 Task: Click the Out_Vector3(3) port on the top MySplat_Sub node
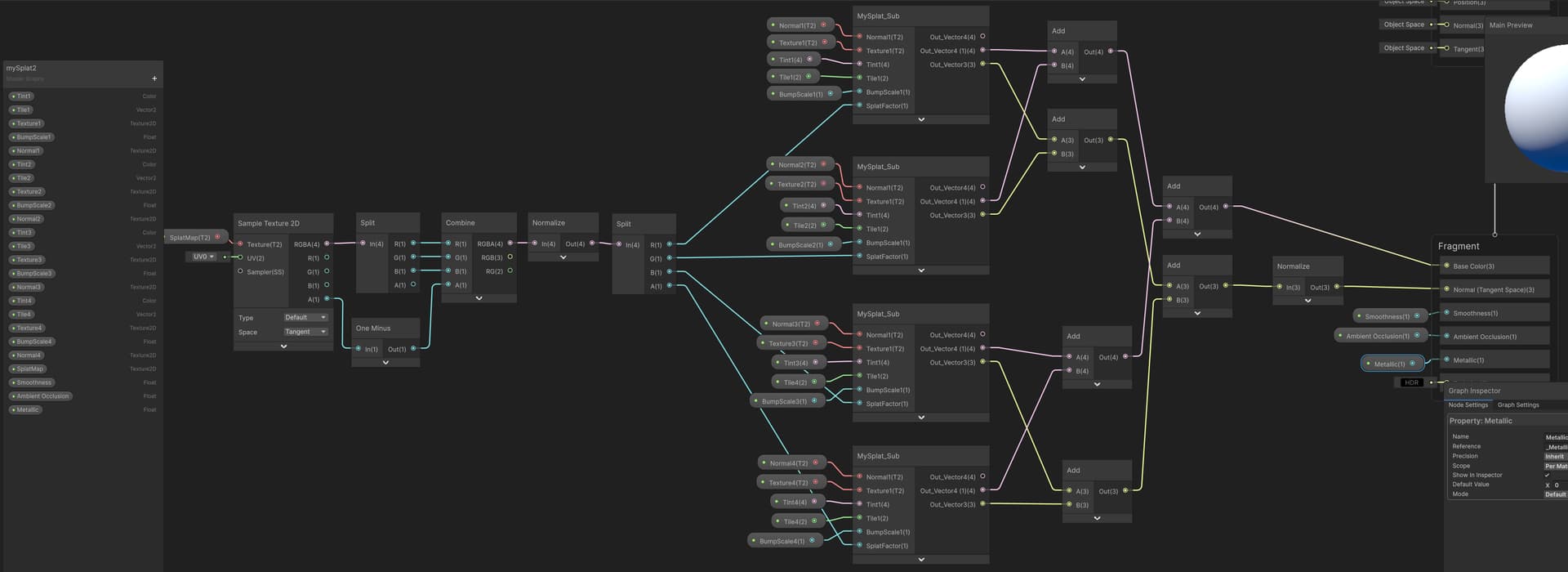tap(982, 64)
